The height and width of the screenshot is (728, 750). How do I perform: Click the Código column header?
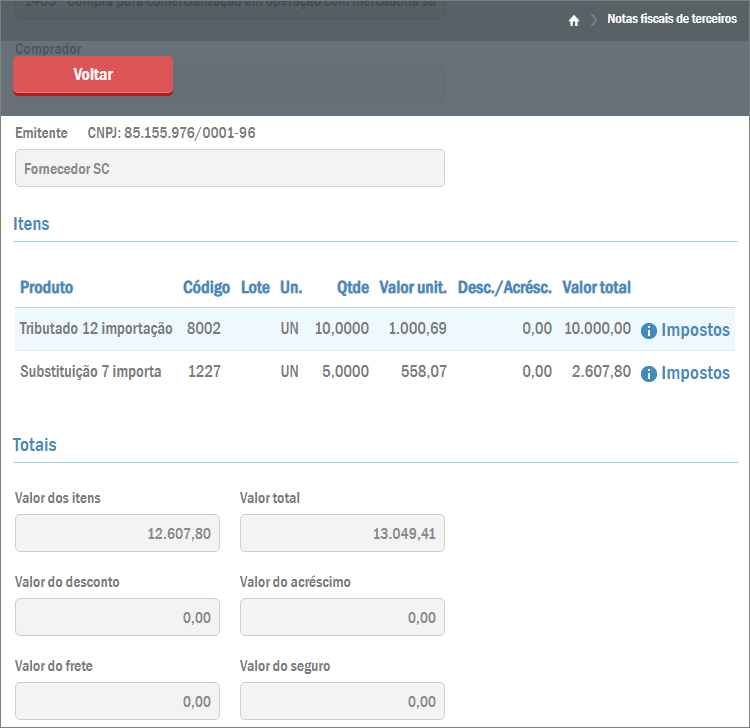point(206,288)
